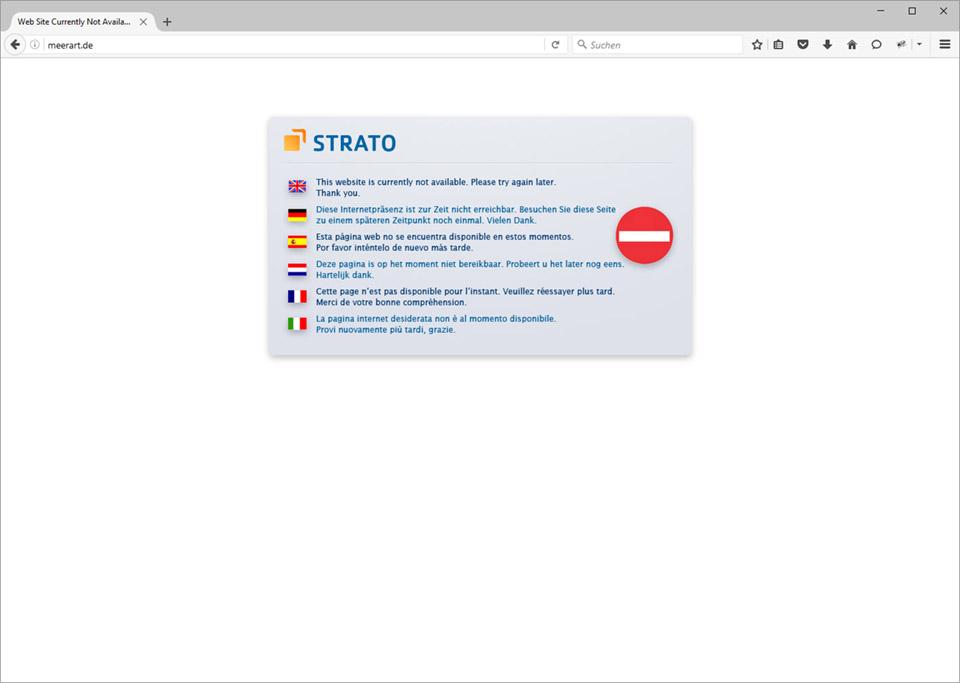Click the Dutch flag icon

tap(297, 269)
